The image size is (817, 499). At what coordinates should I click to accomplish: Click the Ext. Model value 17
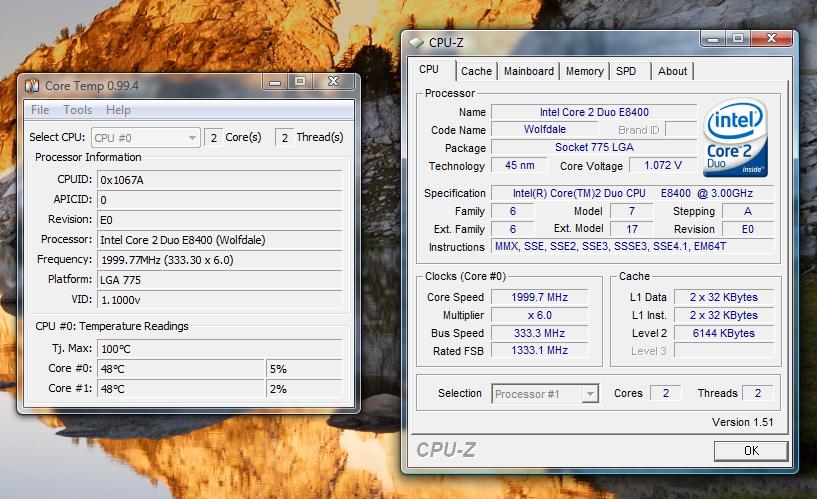(x=632, y=229)
